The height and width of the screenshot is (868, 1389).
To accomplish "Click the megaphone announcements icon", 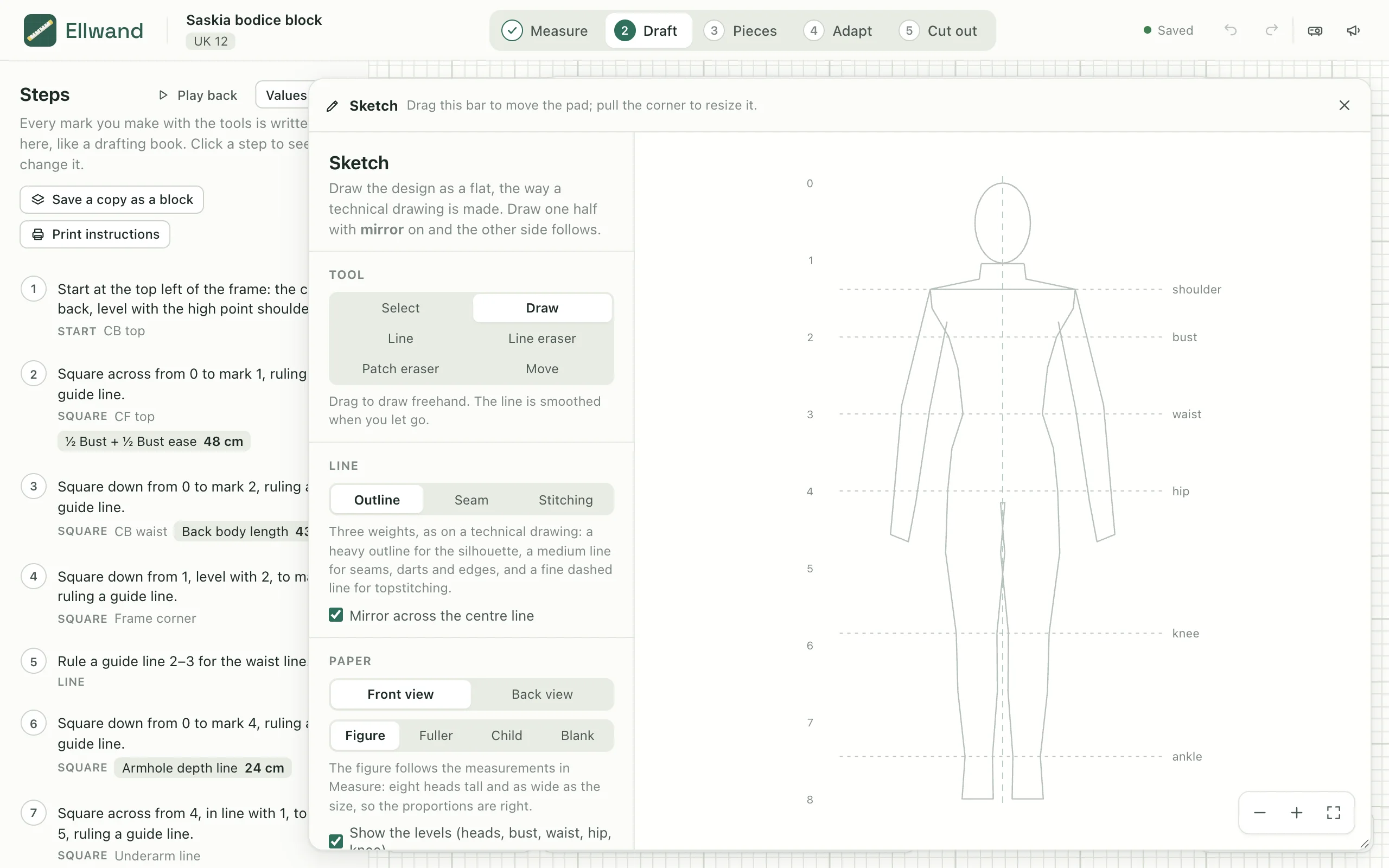I will 1353,30.
